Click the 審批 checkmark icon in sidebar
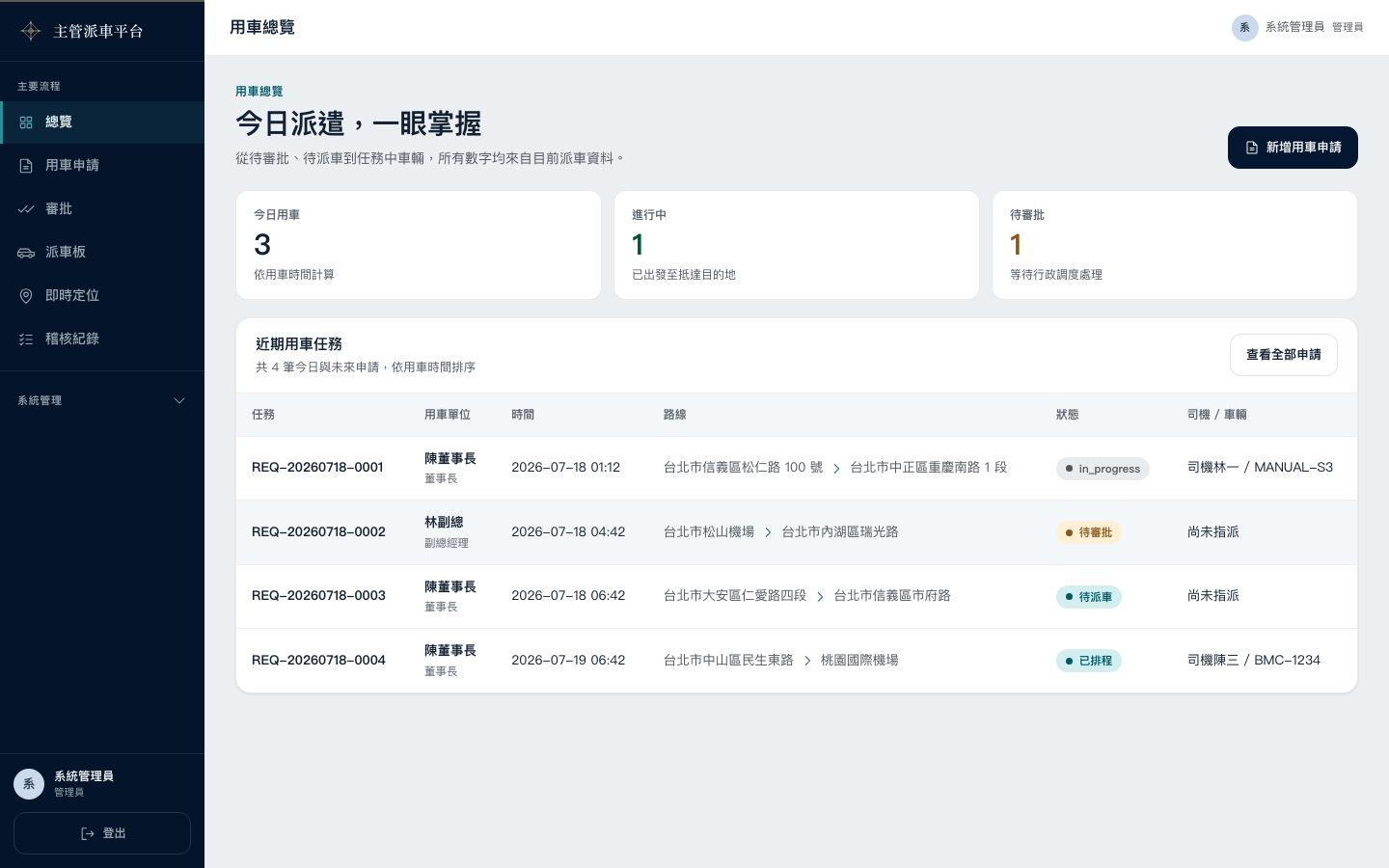Image resolution: width=1389 pixels, height=868 pixels. [x=26, y=209]
